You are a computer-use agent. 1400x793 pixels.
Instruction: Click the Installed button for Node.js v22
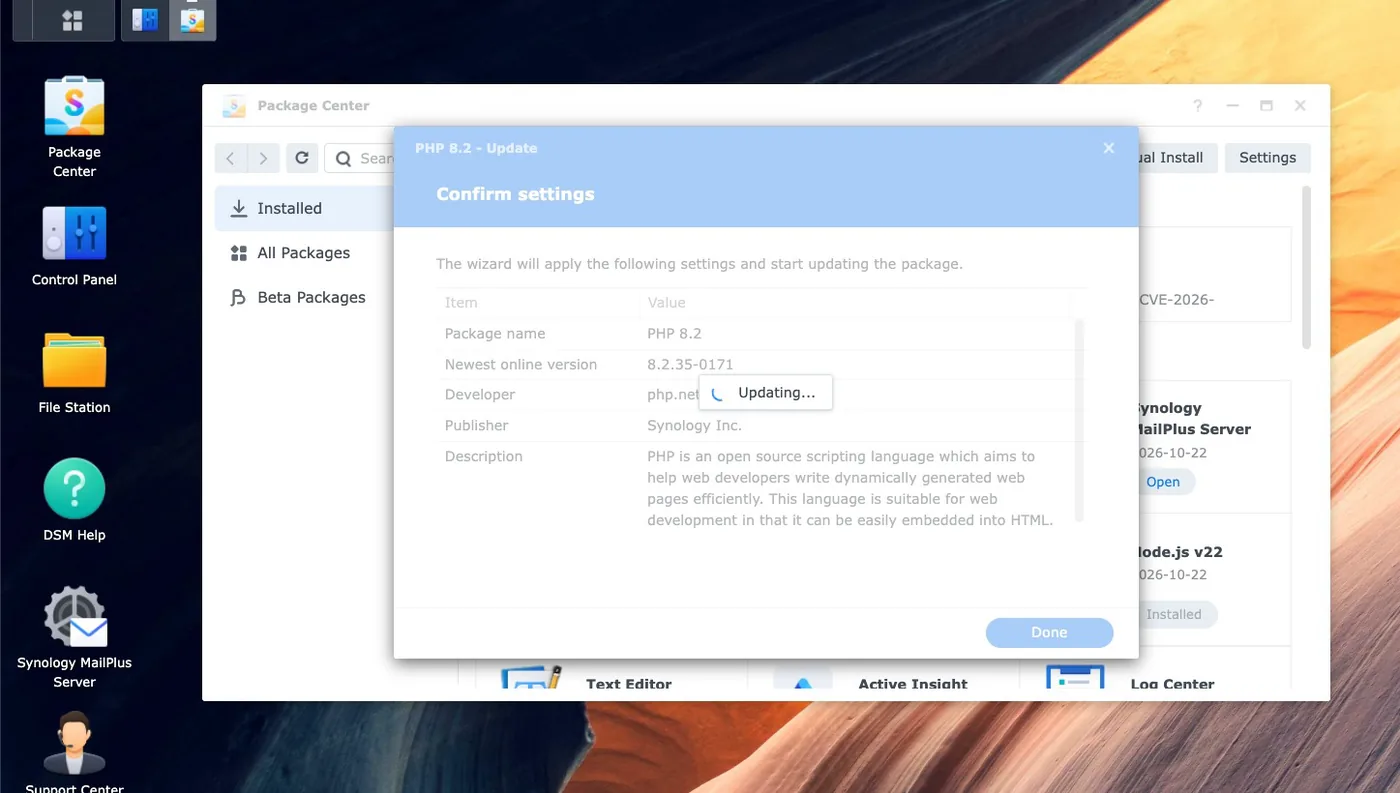coord(1174,615)
